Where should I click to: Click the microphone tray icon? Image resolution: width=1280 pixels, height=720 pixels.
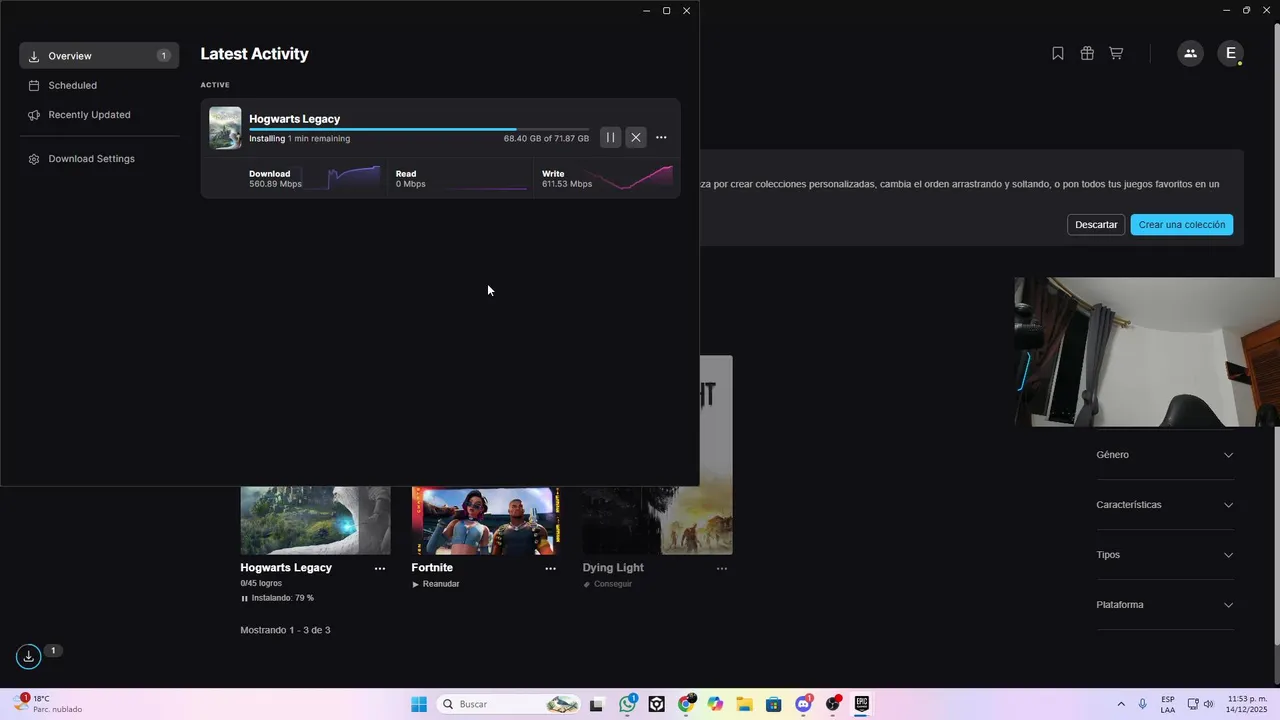(x=1142, y=705)
